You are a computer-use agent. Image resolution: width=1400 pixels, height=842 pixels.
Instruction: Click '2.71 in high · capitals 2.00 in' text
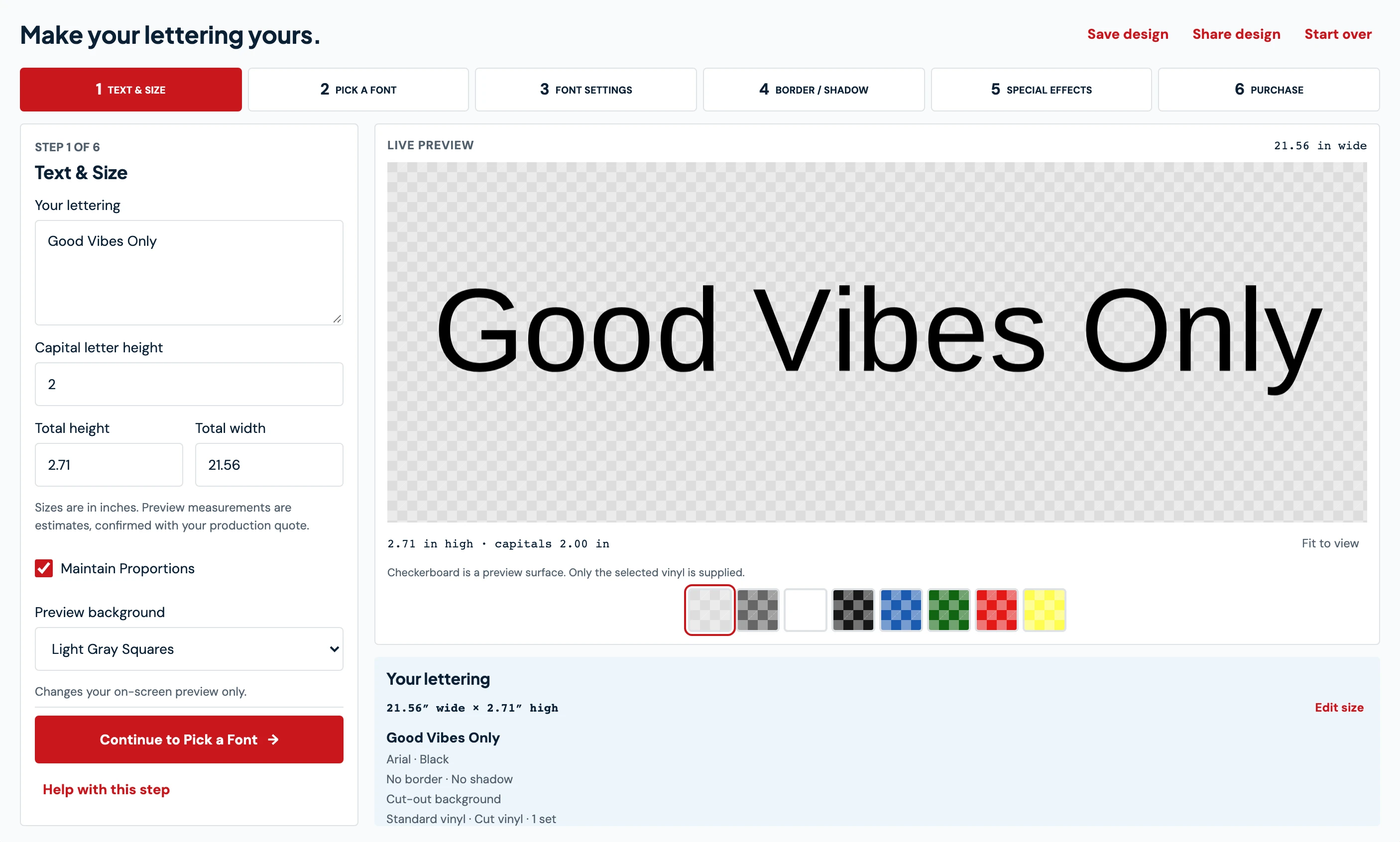498,544
